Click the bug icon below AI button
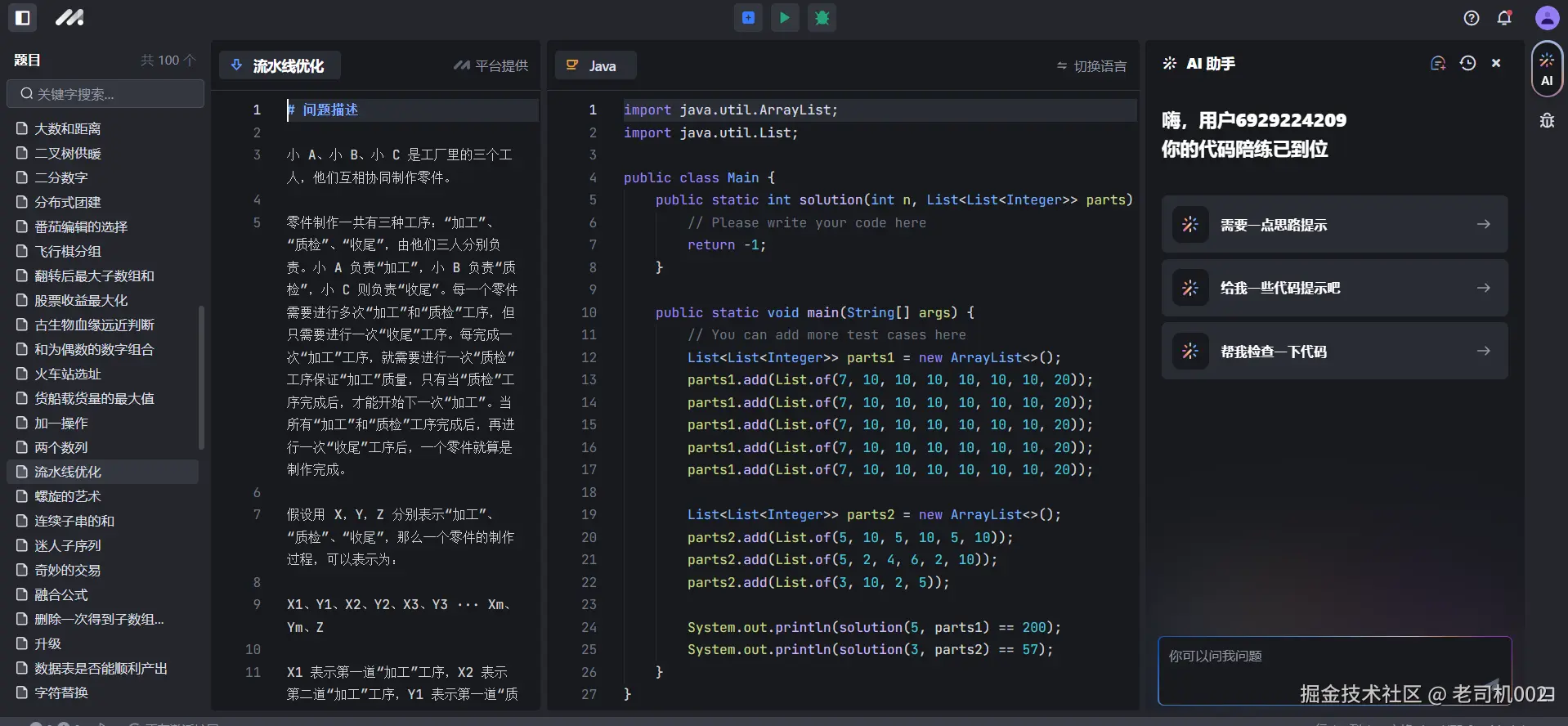 point(1546,121)
